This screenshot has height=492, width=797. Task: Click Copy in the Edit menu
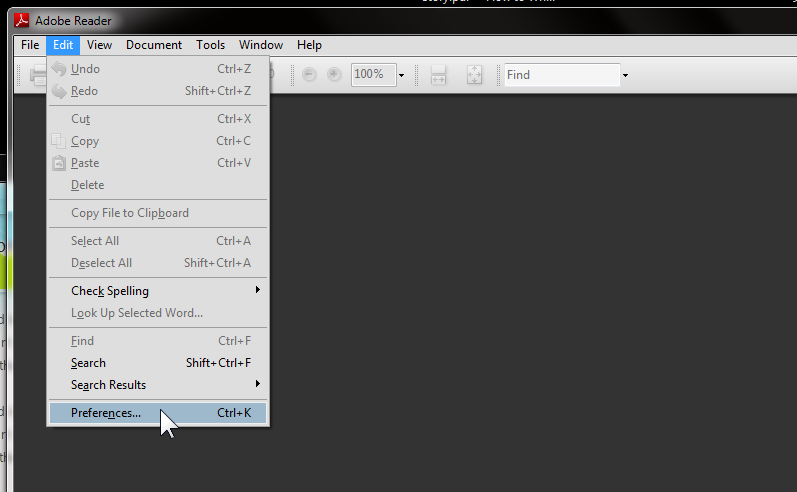click(x=158, y=141)
